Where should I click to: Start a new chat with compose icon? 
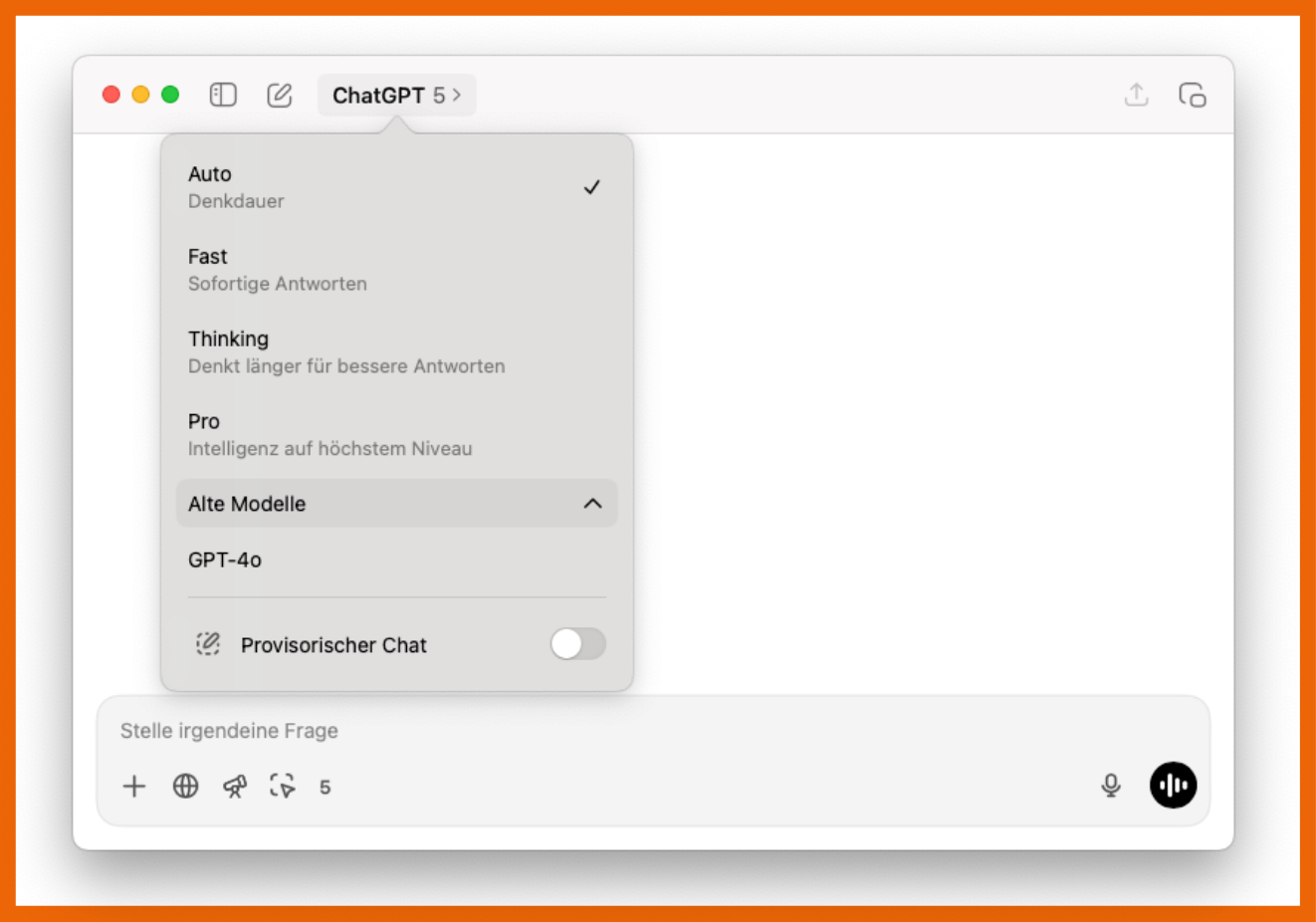[280, 95]
